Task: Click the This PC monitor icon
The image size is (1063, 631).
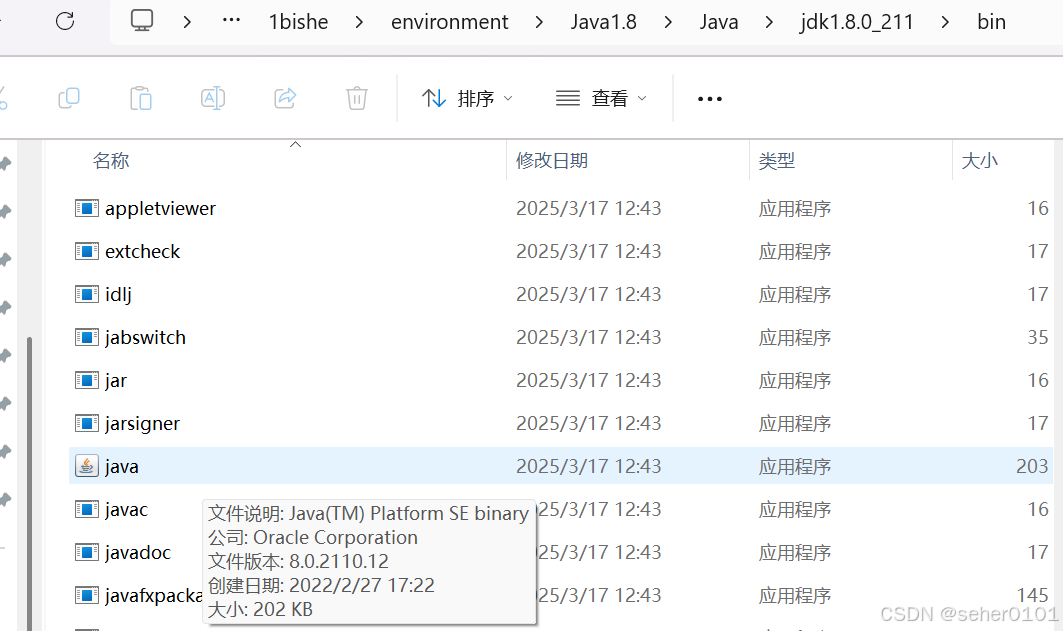Action: coord(142,21)
